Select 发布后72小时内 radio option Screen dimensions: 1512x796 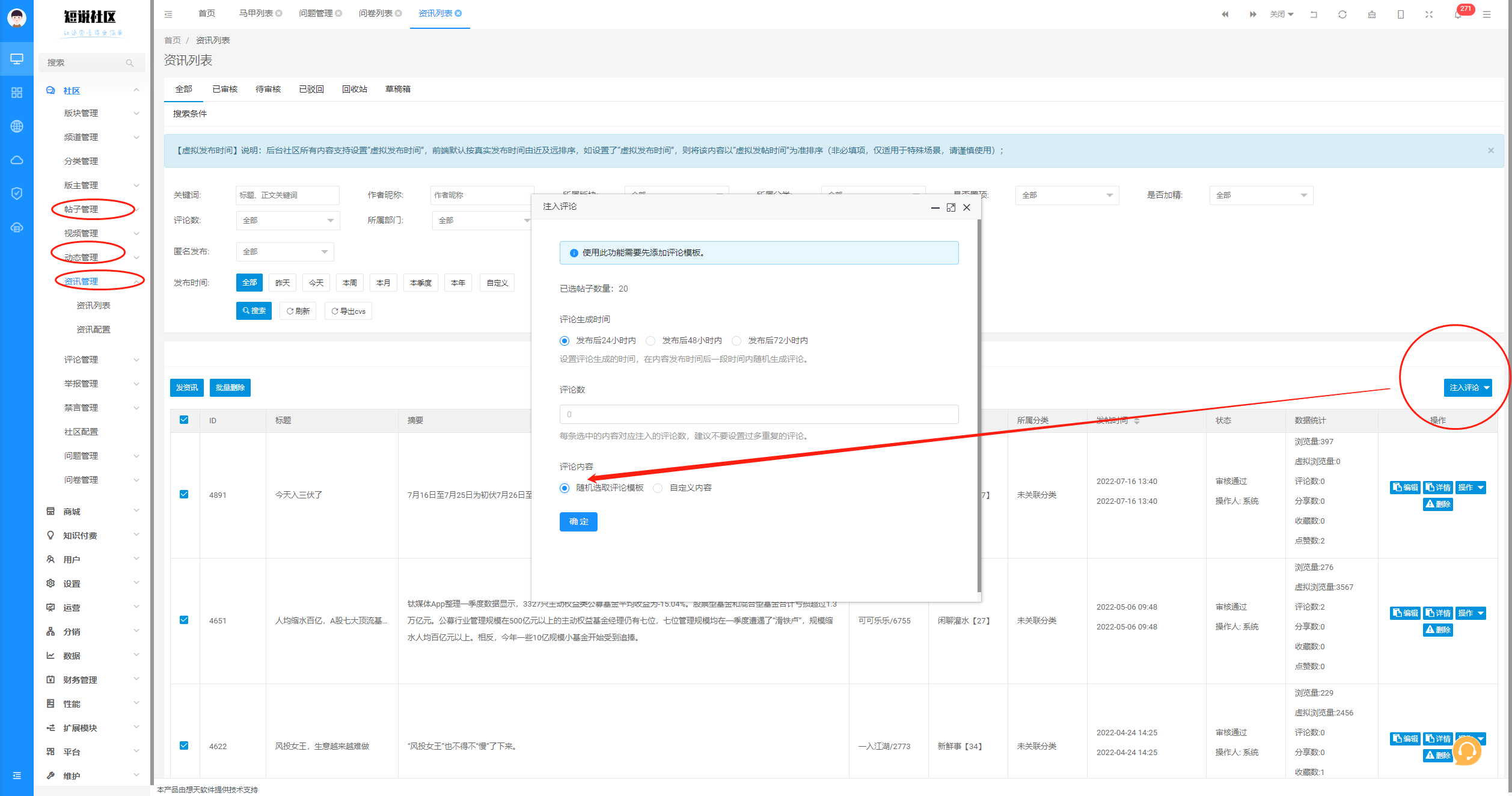(x=736, y=341)
